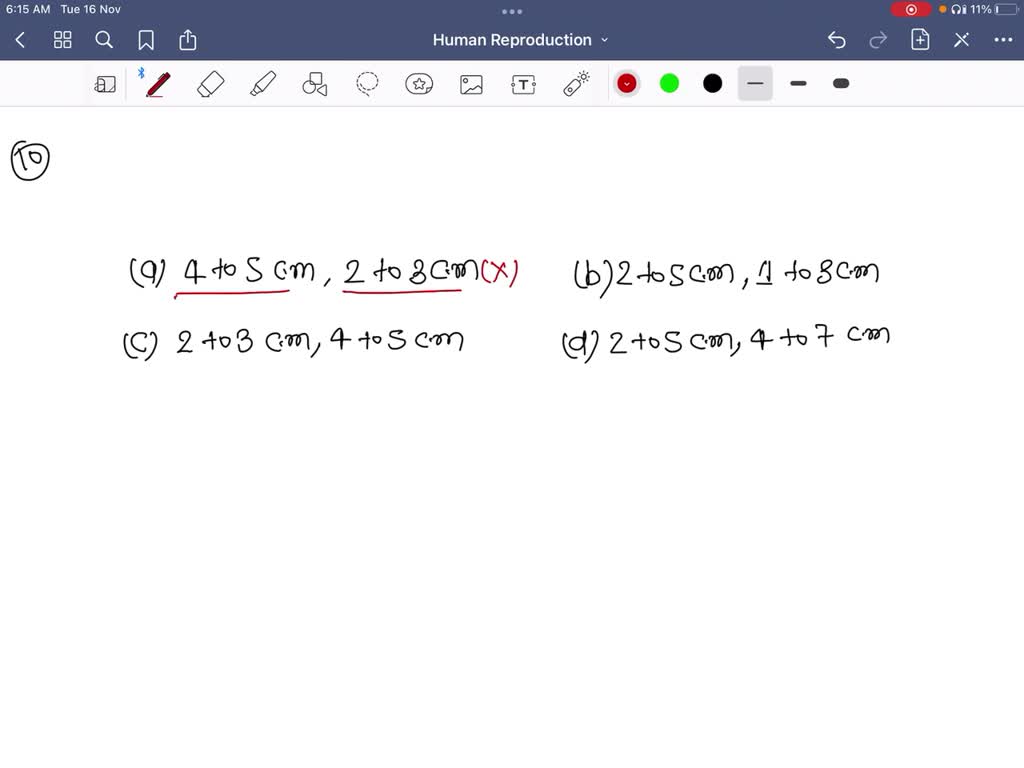Select the Image insert tool
The image size is (1024, 768).
[x=471, y=84]
